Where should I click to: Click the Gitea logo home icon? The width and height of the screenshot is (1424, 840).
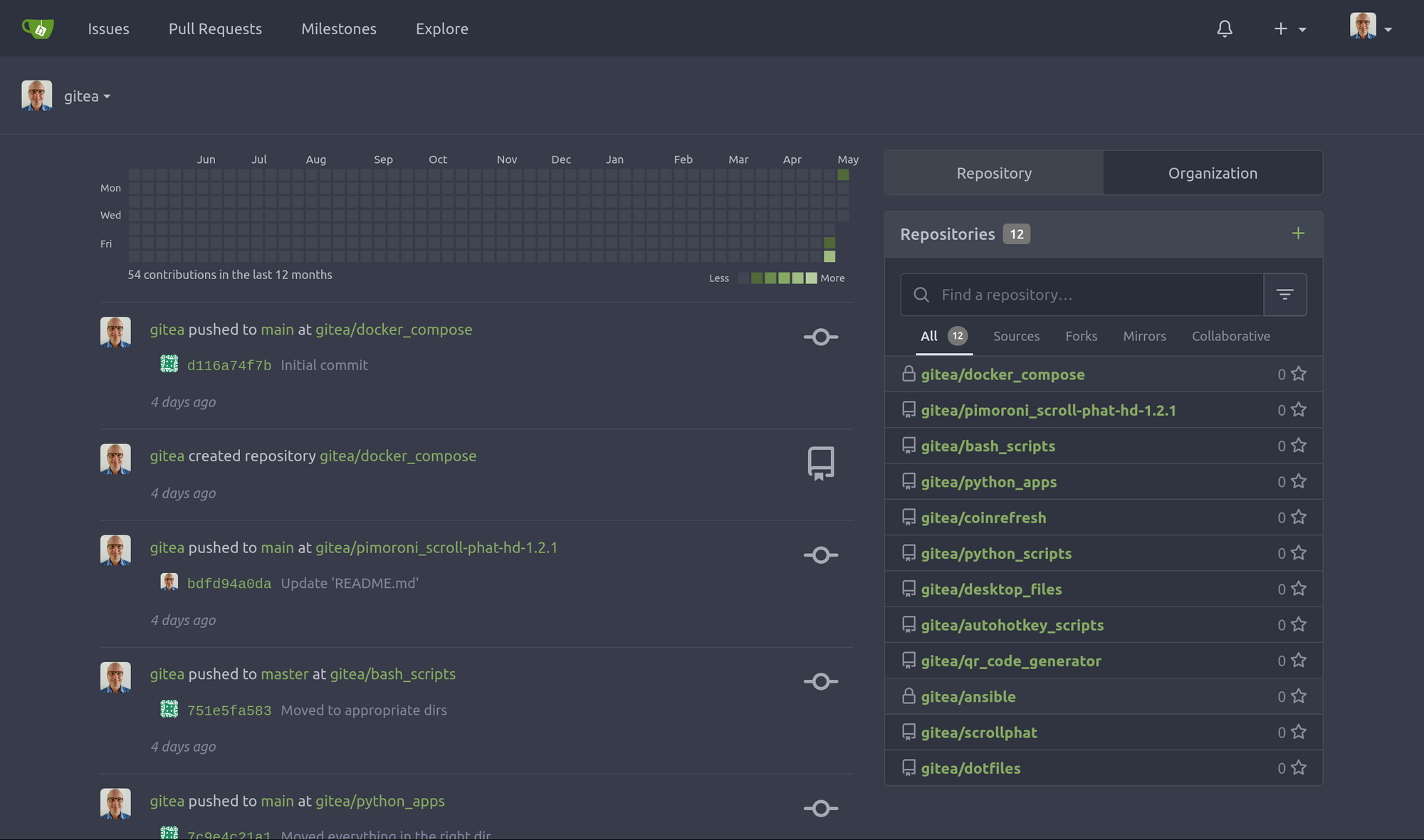coord(38,28)
